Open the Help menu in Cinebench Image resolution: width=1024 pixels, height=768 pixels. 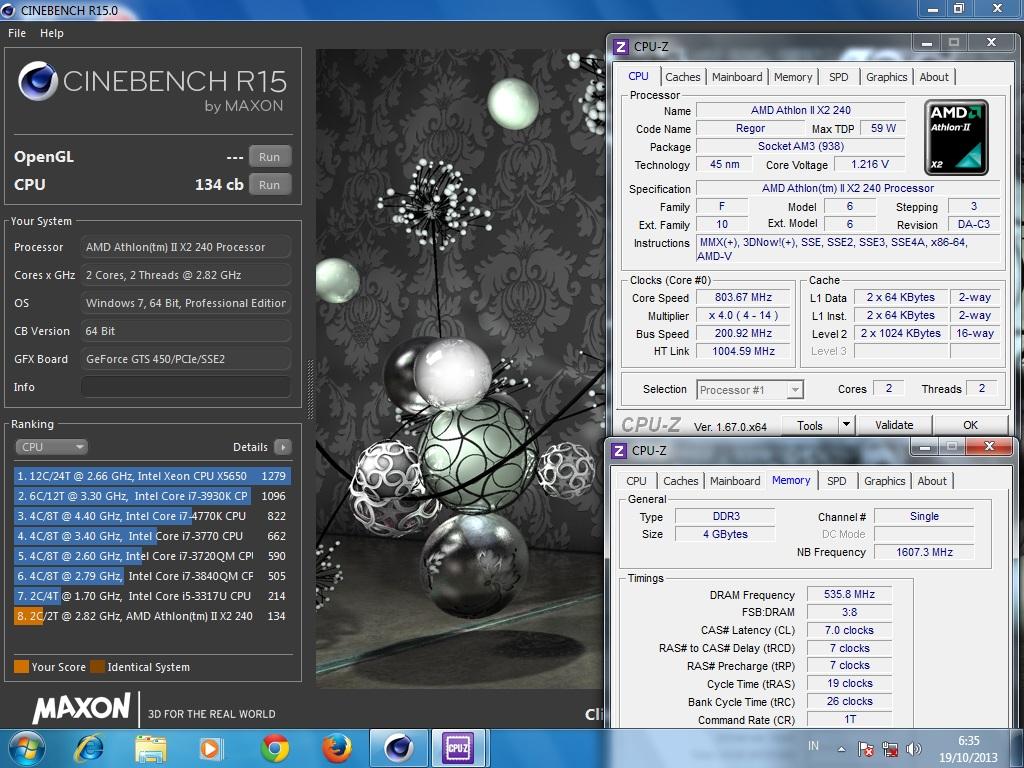[52, 33]
